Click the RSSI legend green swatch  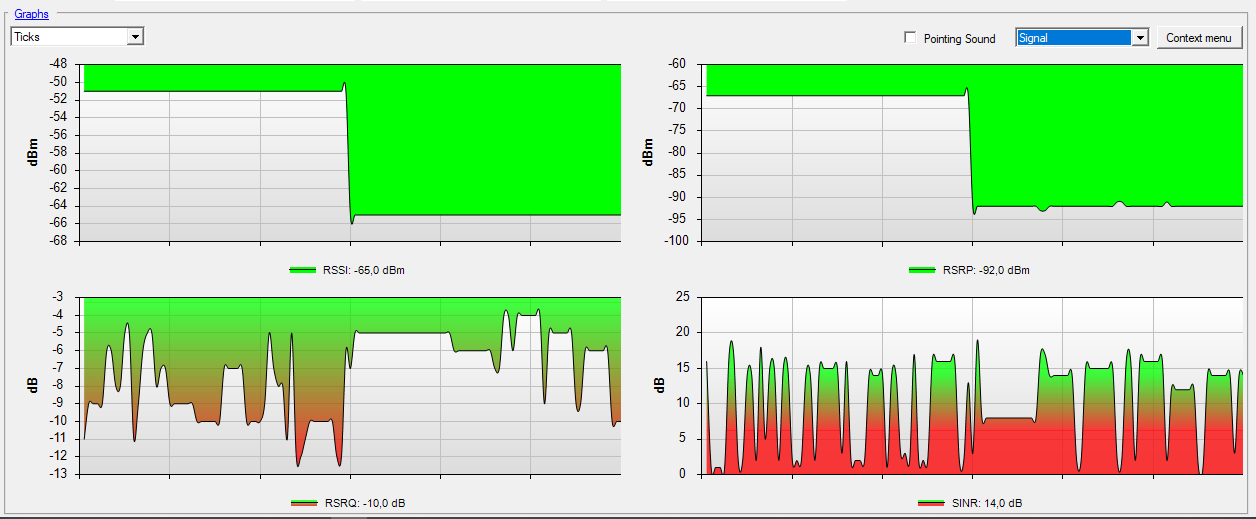[302, 270]
